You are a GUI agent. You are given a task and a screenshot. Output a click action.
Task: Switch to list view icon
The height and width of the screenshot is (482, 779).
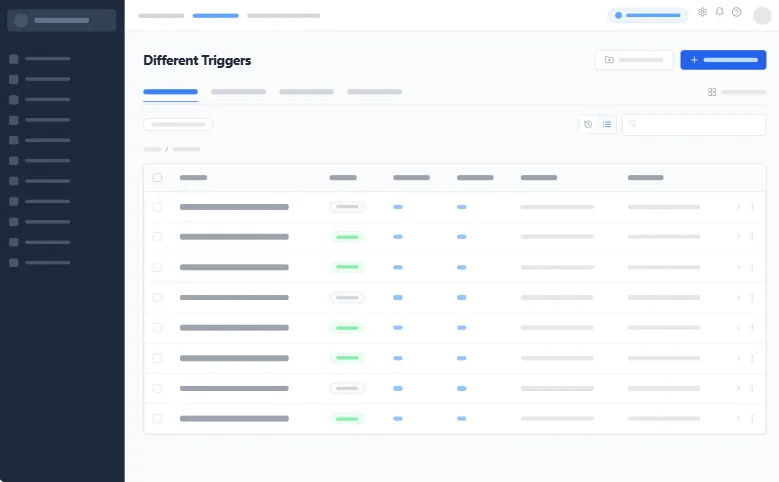click(x=607, y=124)
